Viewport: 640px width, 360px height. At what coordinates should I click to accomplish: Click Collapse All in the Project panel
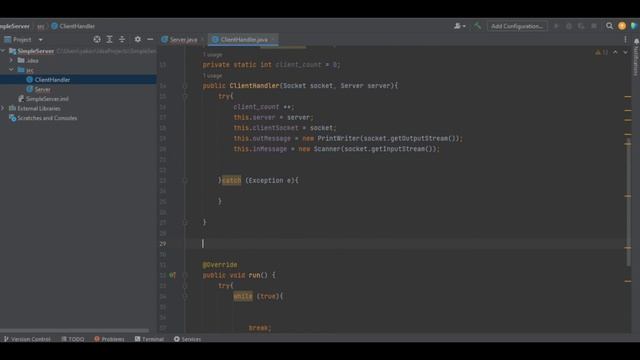(x=122, y=39)
